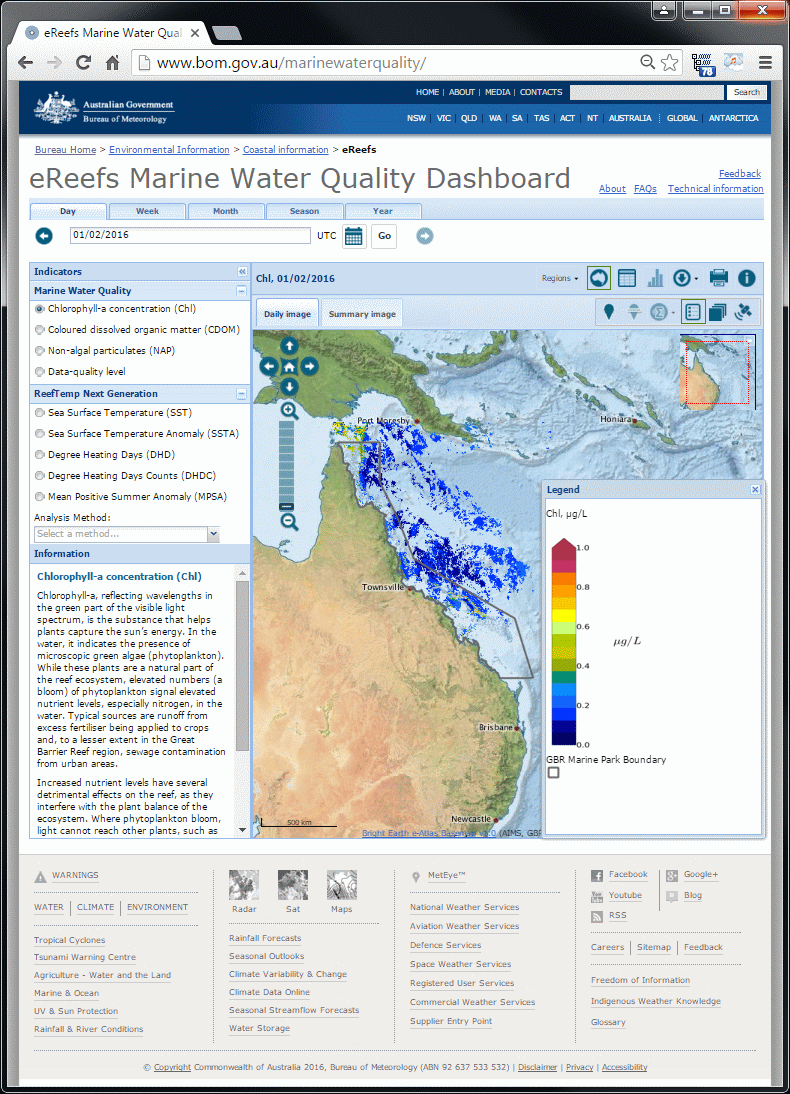Select Chlorophyll-a concentration (Chl) radio

tap(40, 308)
